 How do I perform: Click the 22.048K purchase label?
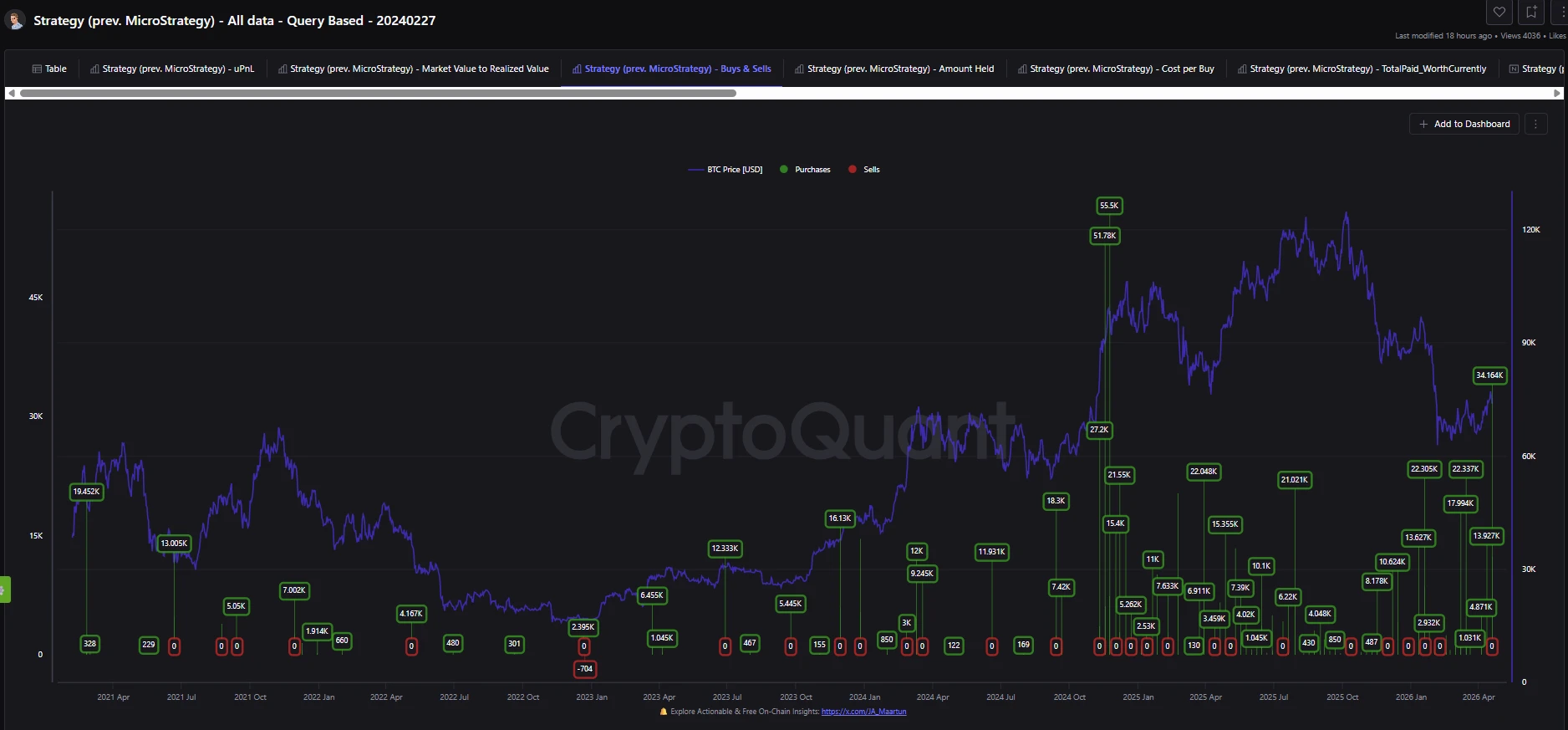pyautogui.click(x=1204, y=472)
